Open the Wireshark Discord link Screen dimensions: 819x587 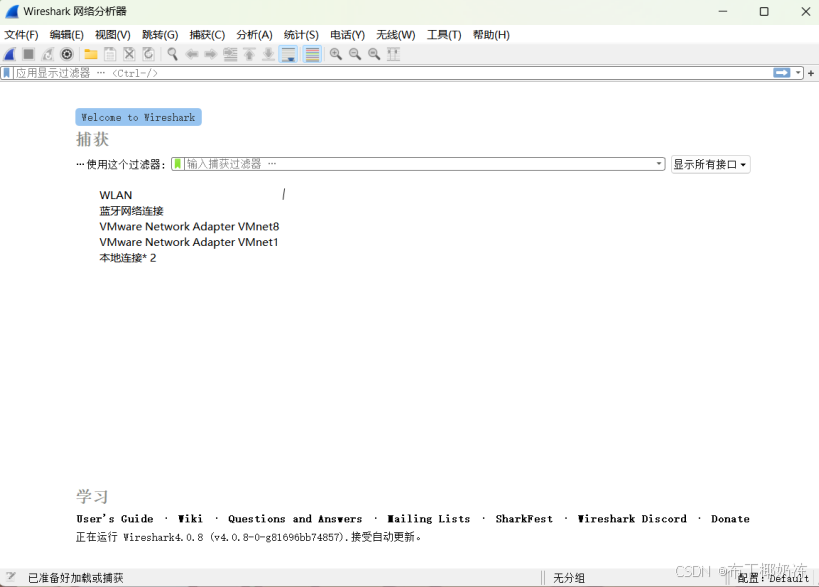click(x=632, y=519)
